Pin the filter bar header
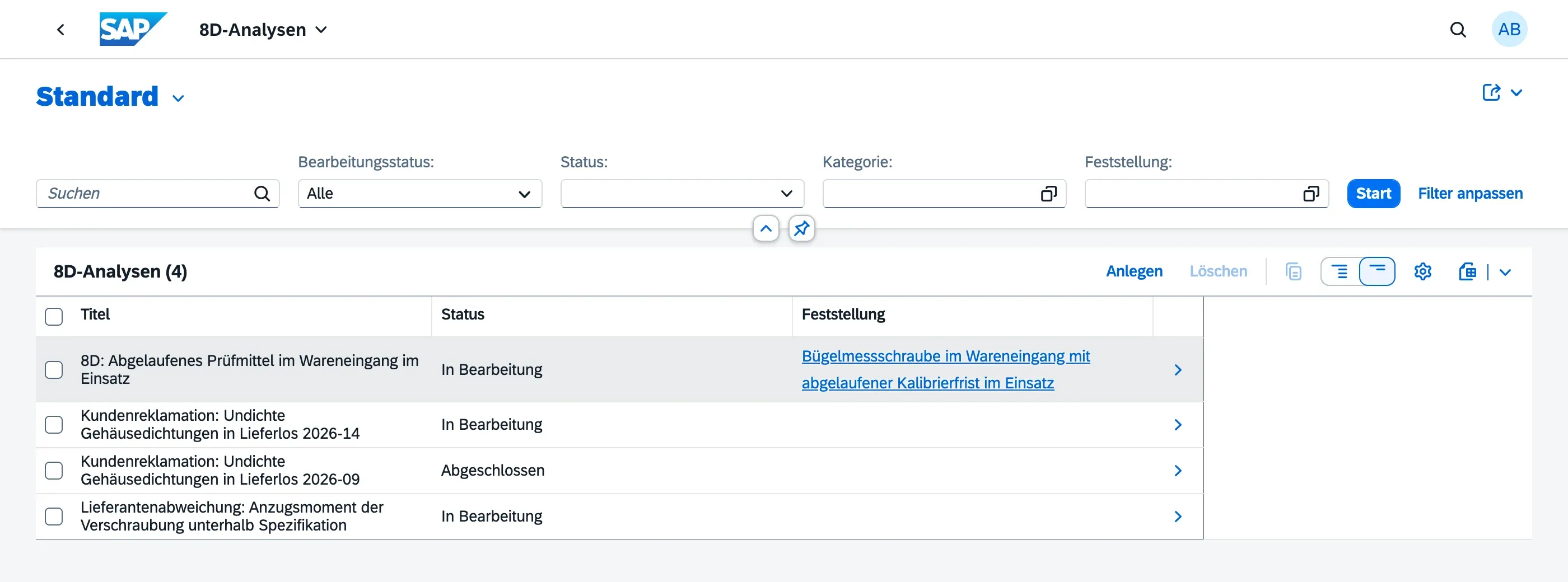The image size is (1568, 582). [802, 229]
